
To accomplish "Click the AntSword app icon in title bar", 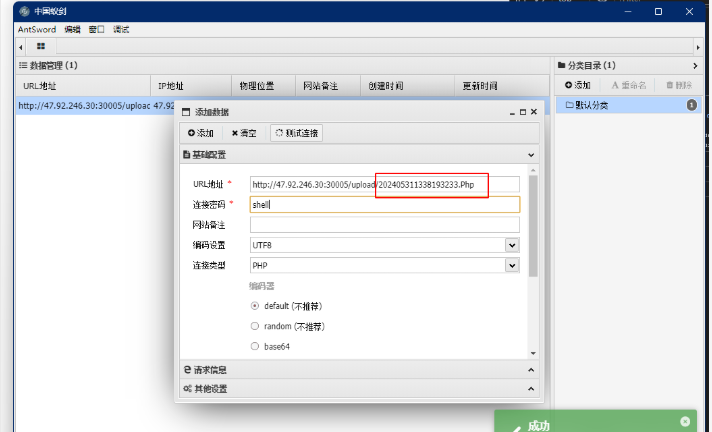I will coord(25,11).
